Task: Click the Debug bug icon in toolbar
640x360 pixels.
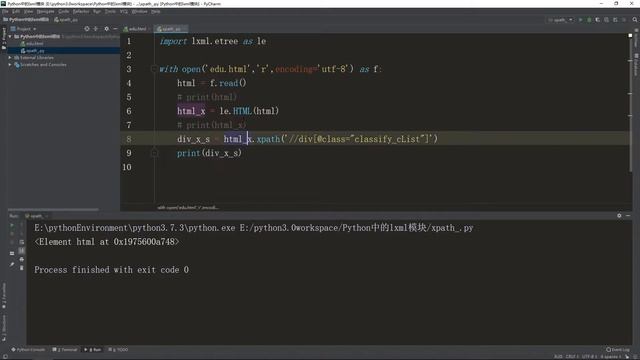Action: [589, 20]
